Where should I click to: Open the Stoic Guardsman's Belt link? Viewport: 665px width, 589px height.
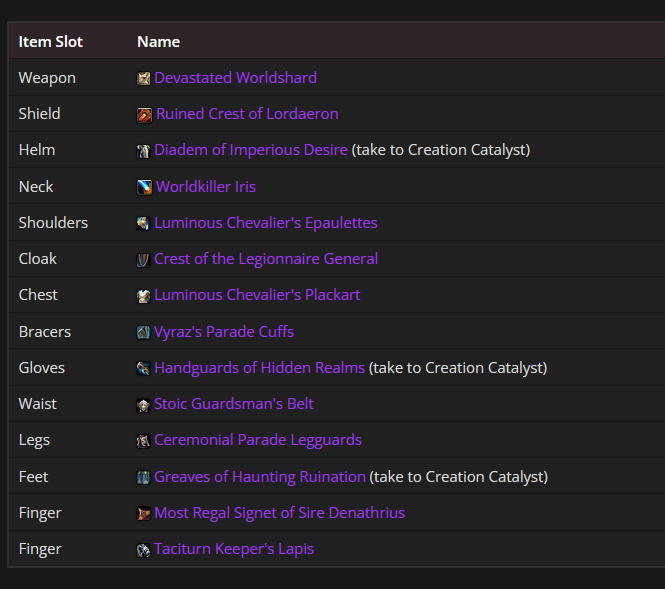tap(234, 404)
